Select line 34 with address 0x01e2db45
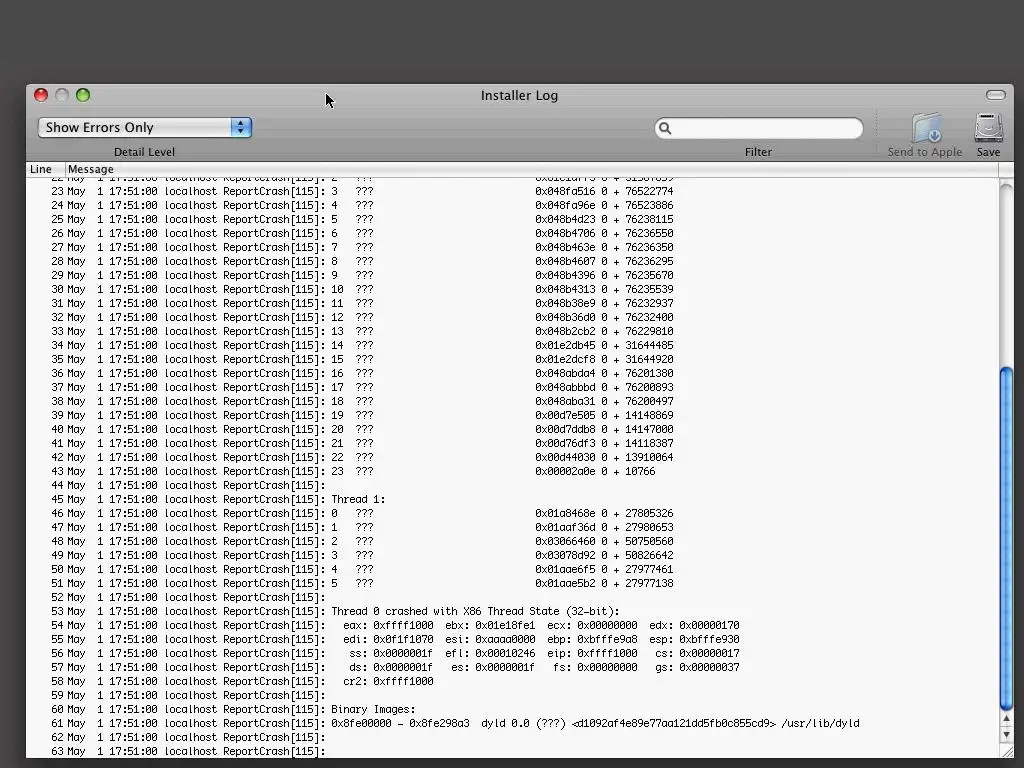 (512, 345)
